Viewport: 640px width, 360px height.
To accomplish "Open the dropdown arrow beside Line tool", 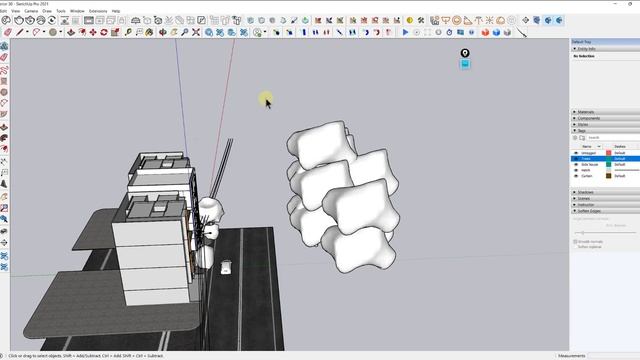I will 27,32.
